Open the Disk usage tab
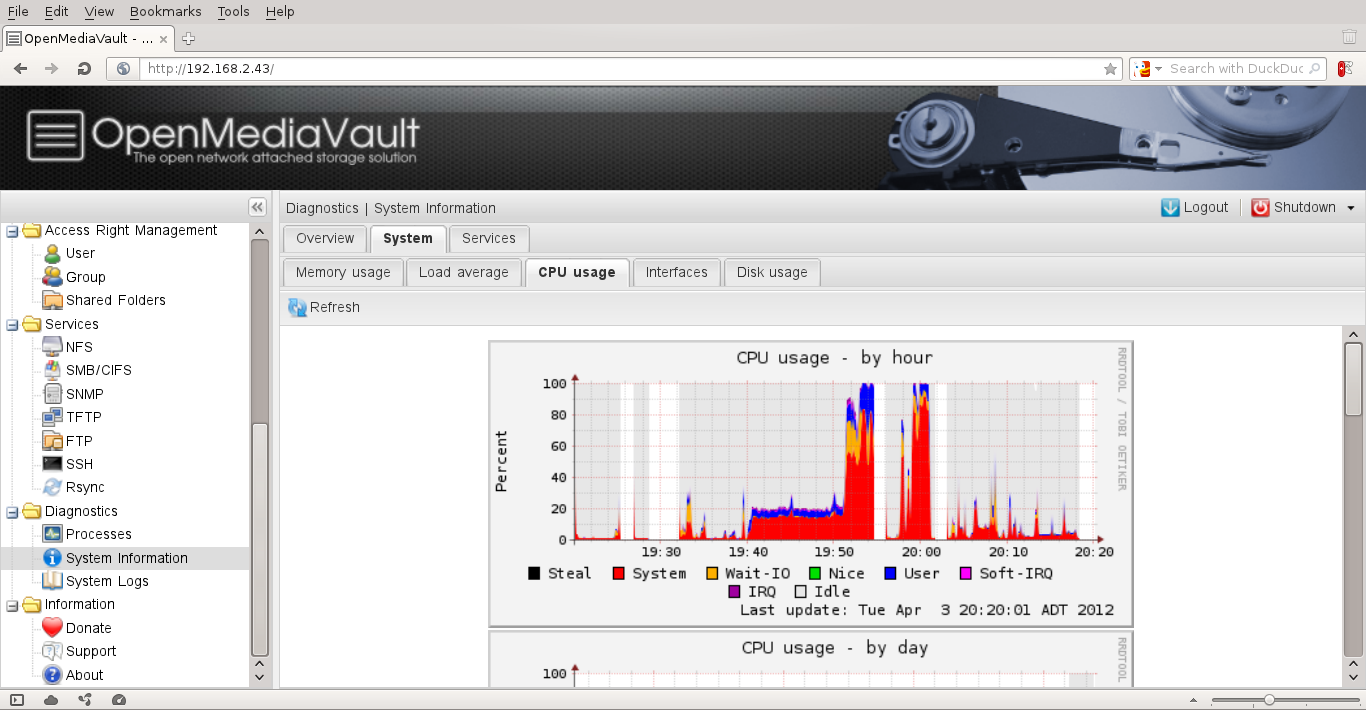 click(772, 273)
